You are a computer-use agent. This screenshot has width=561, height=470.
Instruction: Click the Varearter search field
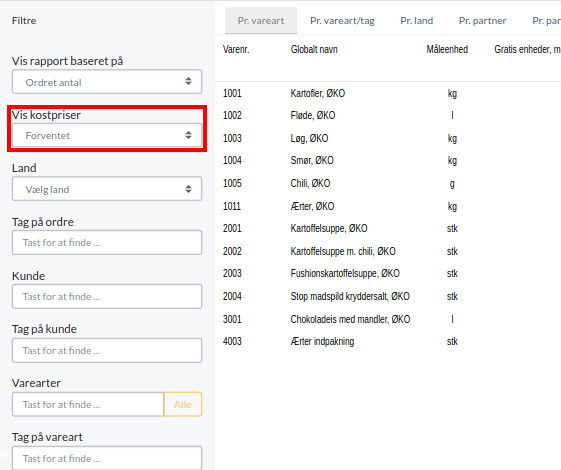coord(88,405)
